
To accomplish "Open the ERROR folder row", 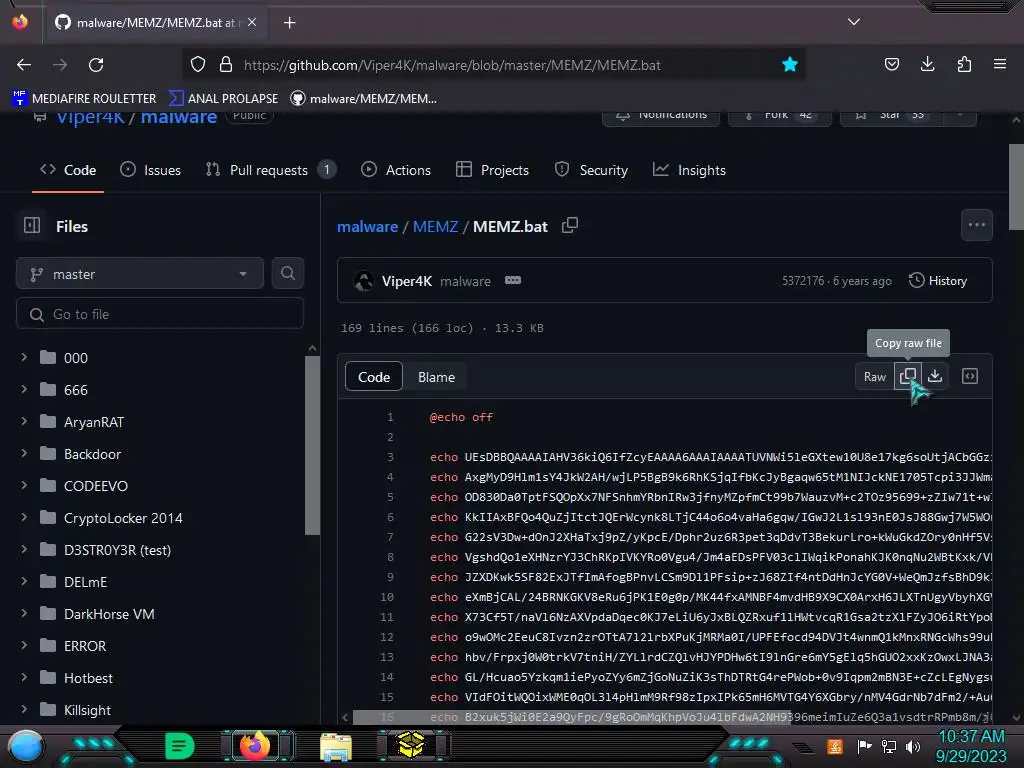I will pyautogui.click(x=160, y=646).
